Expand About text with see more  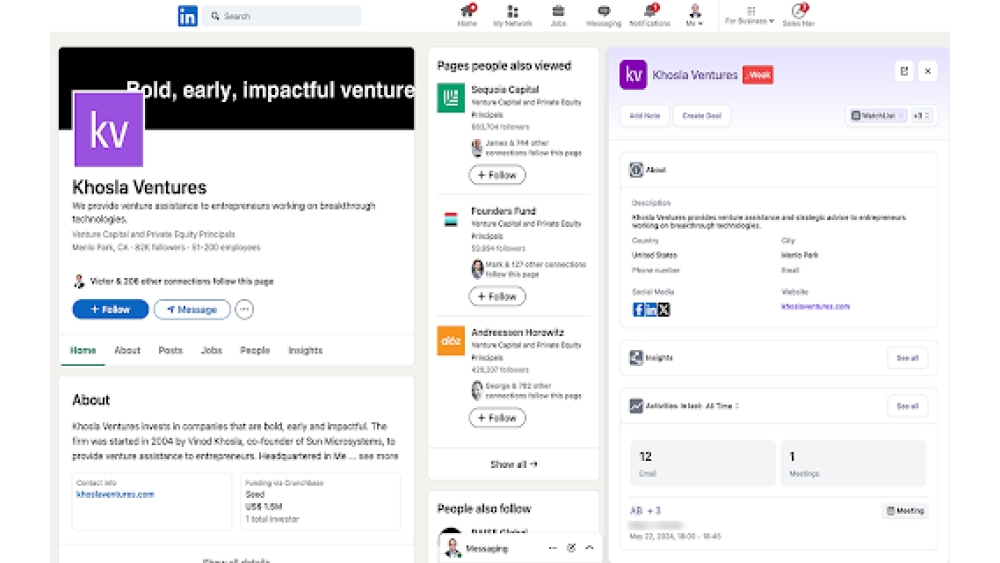pos(378,456)
